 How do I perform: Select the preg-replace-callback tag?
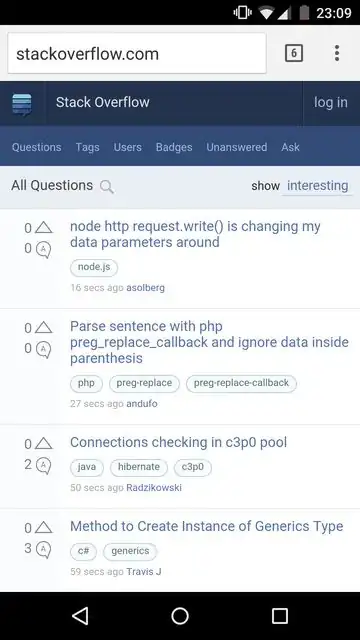pos(241,383)
